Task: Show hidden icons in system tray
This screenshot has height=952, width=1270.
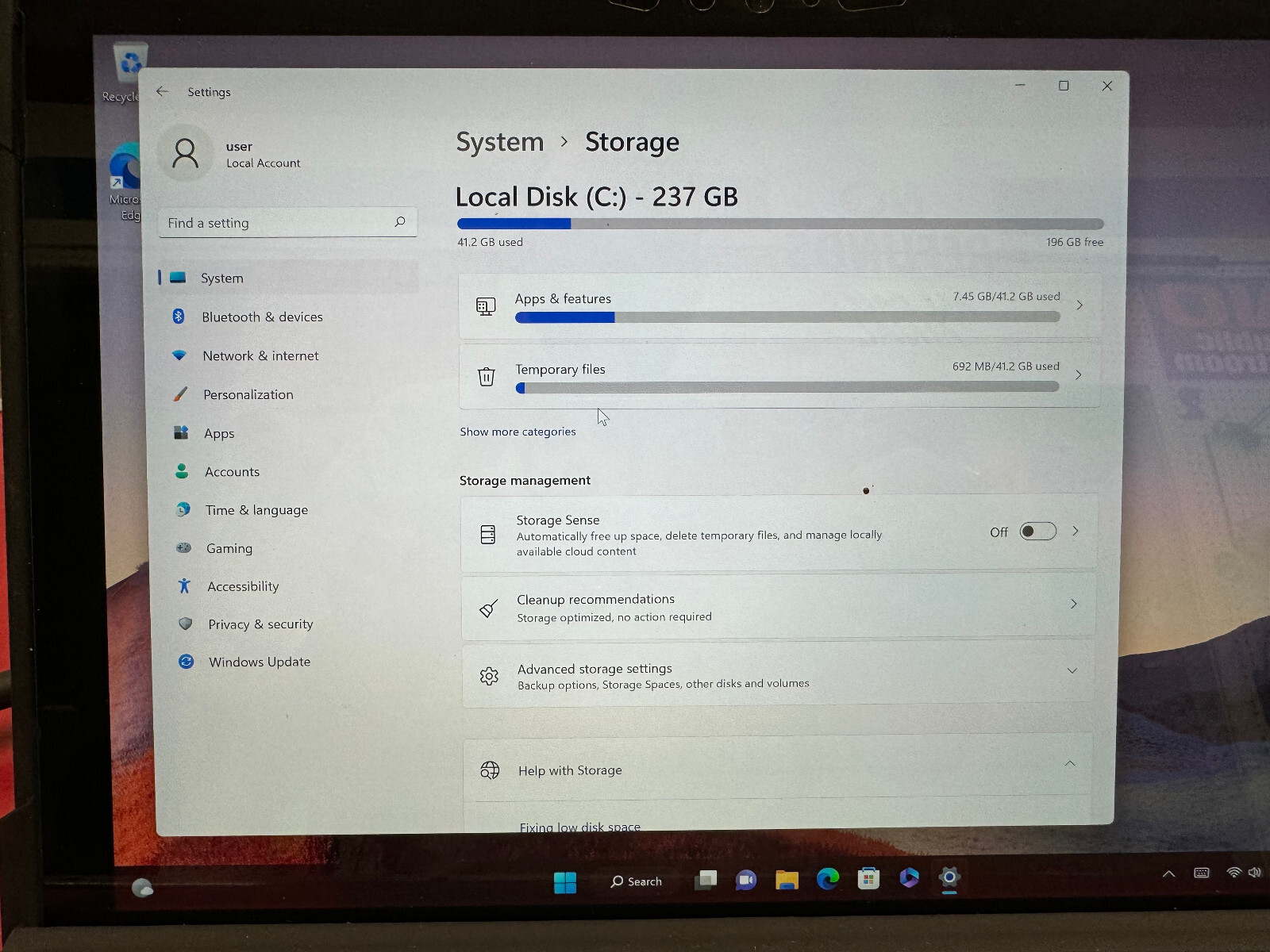Action: [1168, 873]
